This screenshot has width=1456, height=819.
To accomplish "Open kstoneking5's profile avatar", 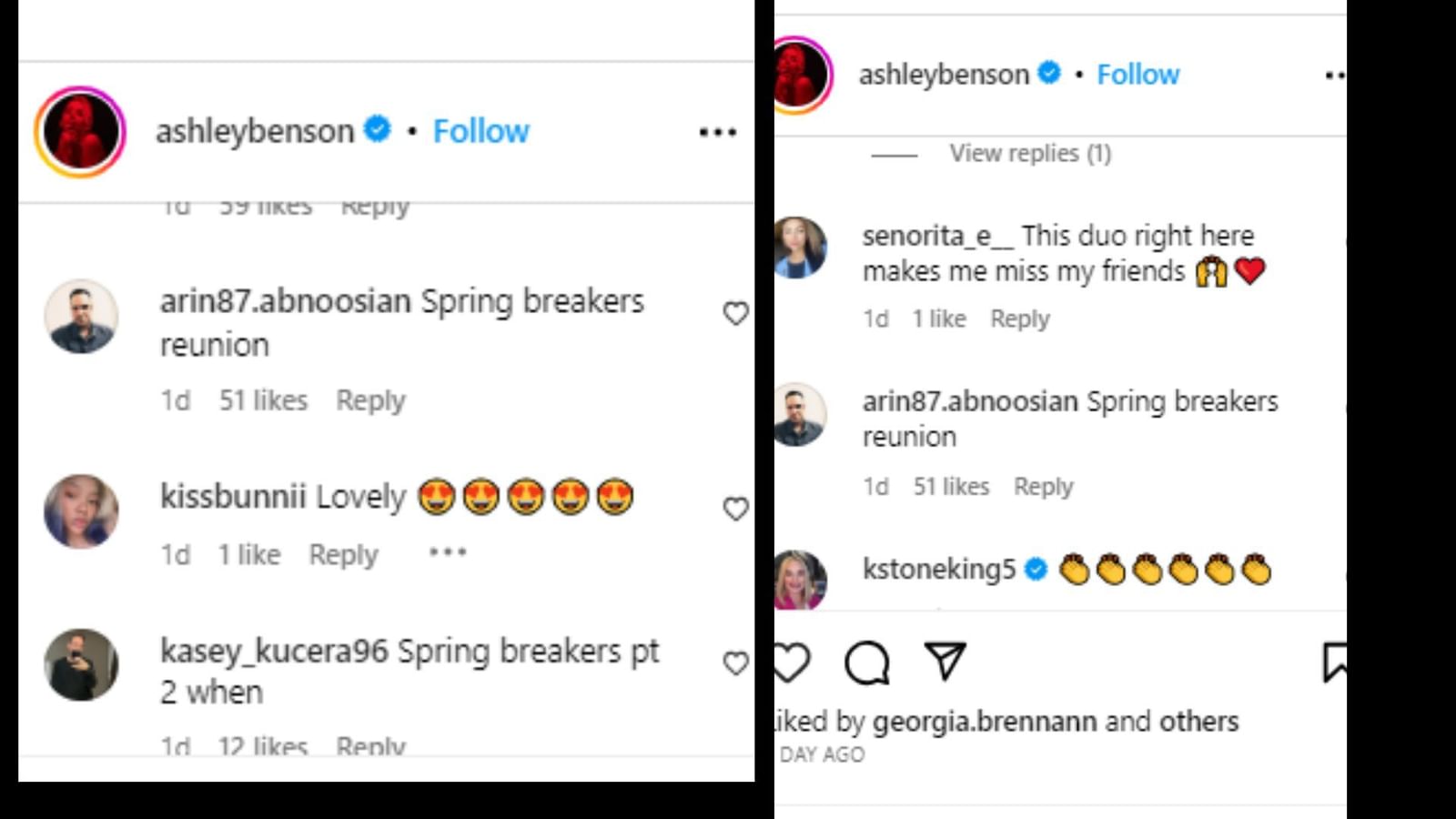I will click(x=799, y=579).
